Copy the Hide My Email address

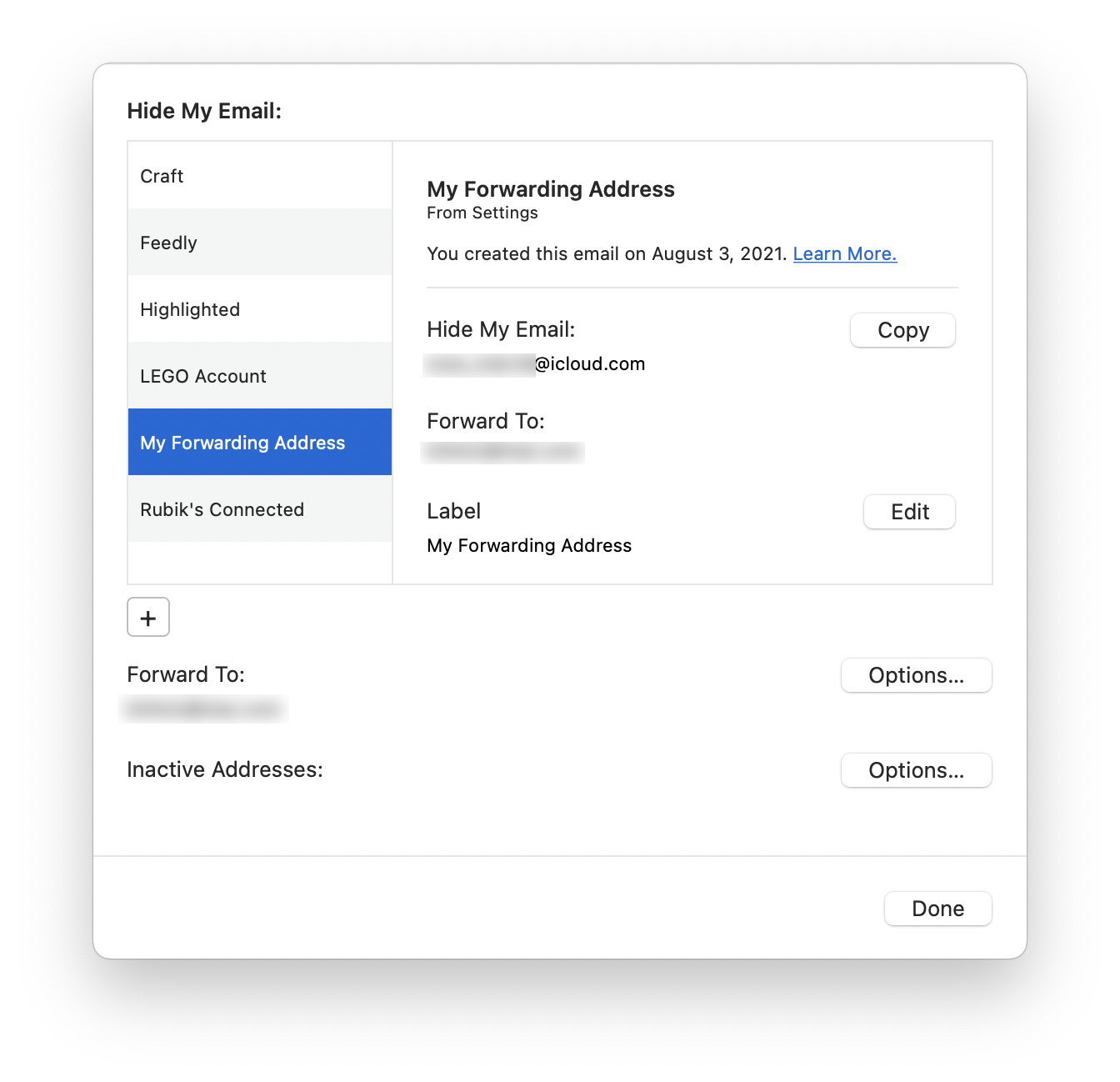tap(902, 330)
